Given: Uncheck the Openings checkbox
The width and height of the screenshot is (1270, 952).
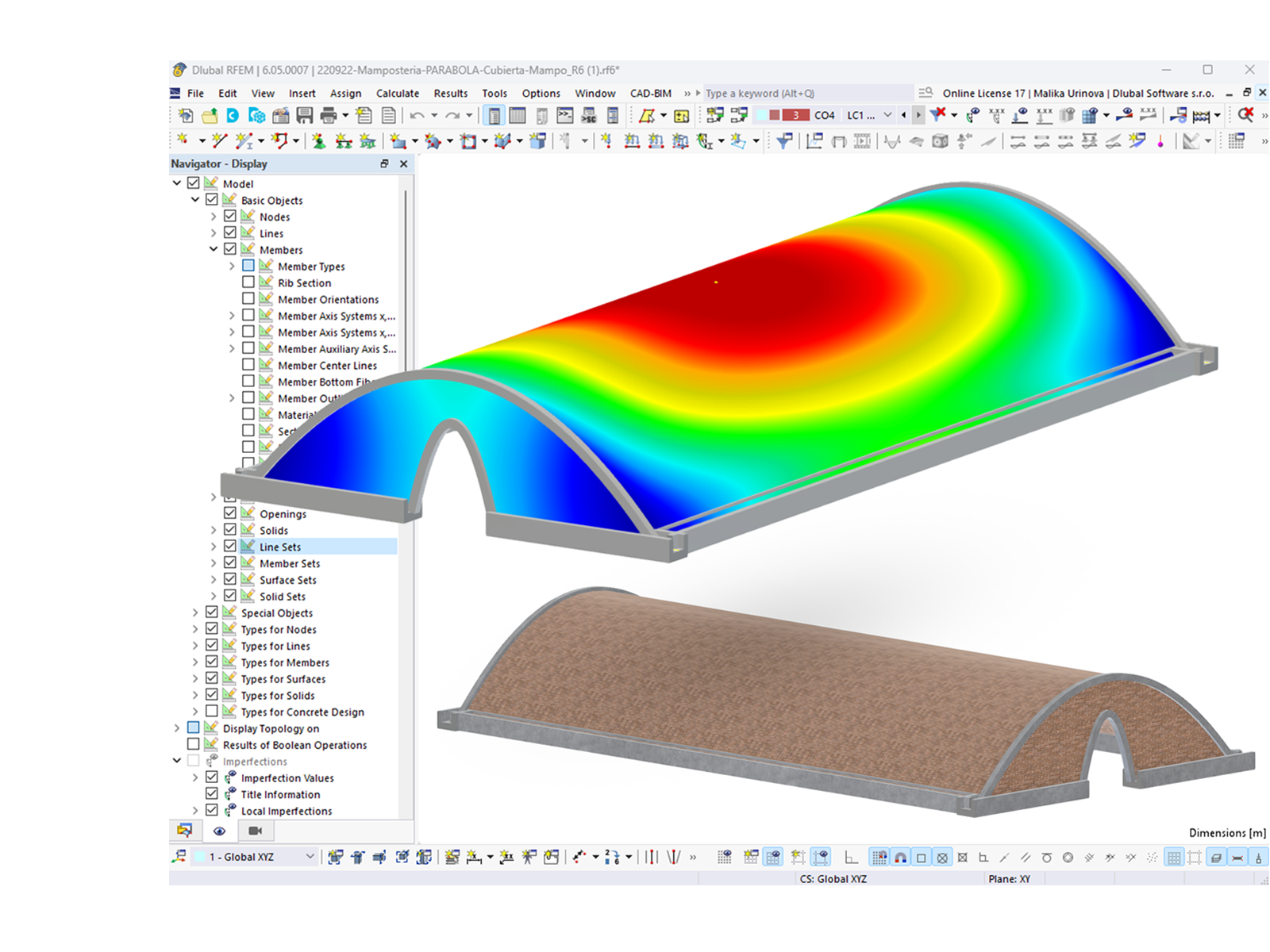Looking at the screenshot, I should 230,512.
